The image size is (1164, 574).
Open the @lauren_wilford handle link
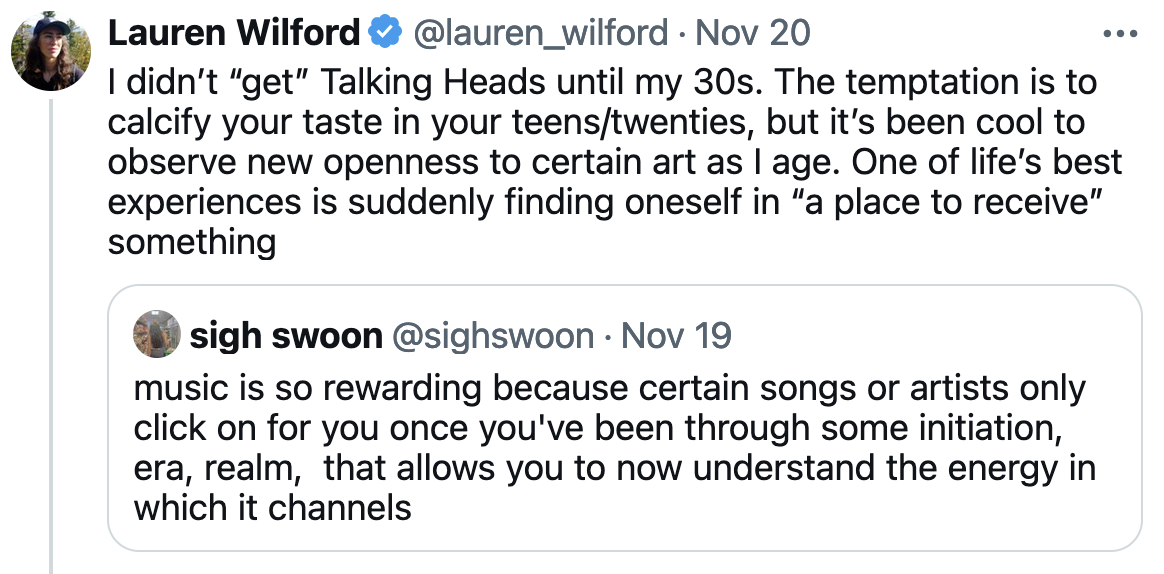(x=540, y=33)
